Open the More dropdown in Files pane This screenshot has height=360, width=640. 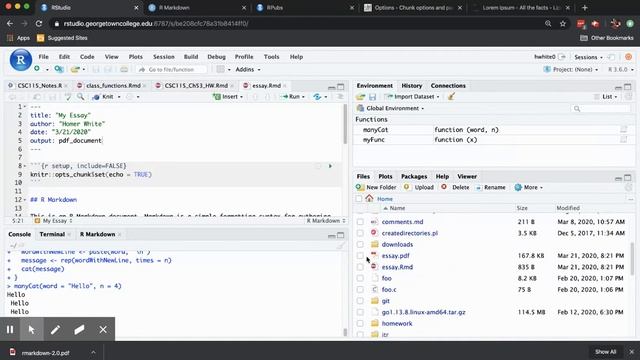pos(529,187)
